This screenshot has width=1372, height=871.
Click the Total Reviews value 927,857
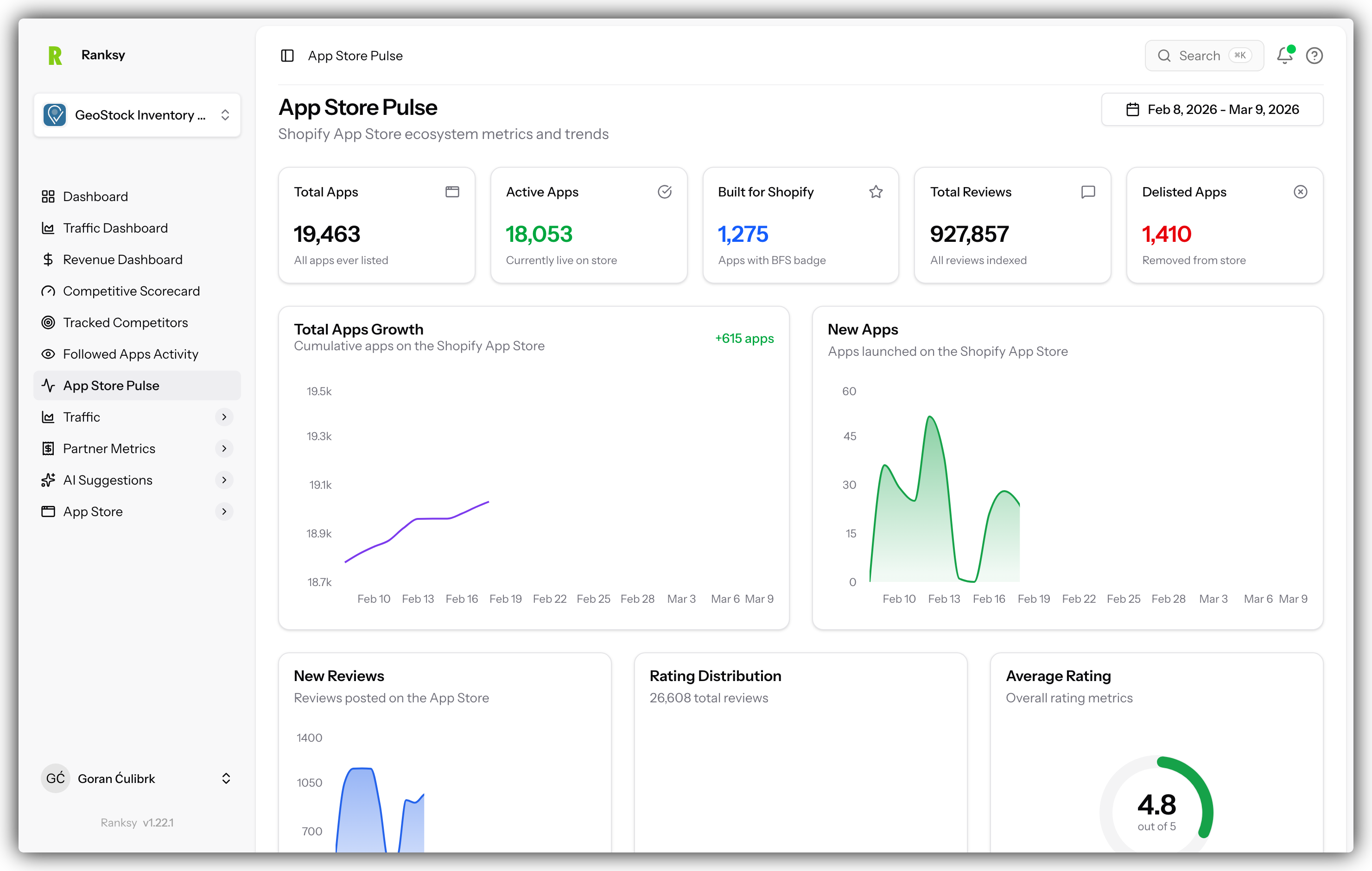pos(969,234)
